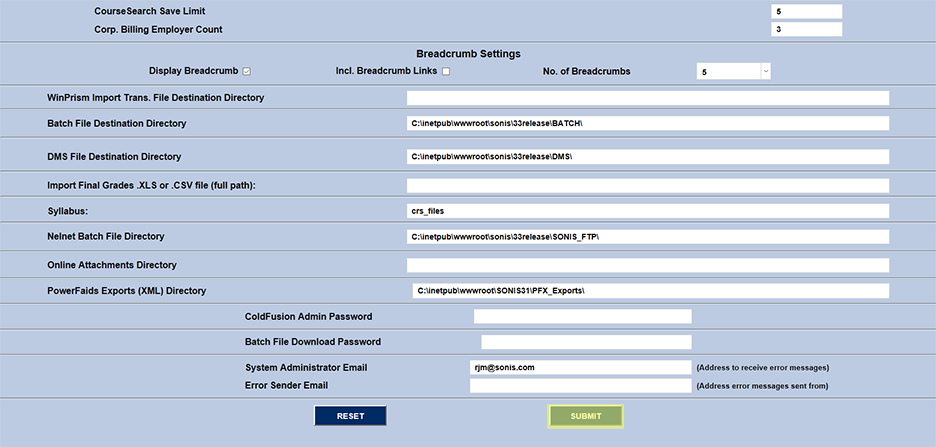Select the Batch File Download Password field

point(586,342)
